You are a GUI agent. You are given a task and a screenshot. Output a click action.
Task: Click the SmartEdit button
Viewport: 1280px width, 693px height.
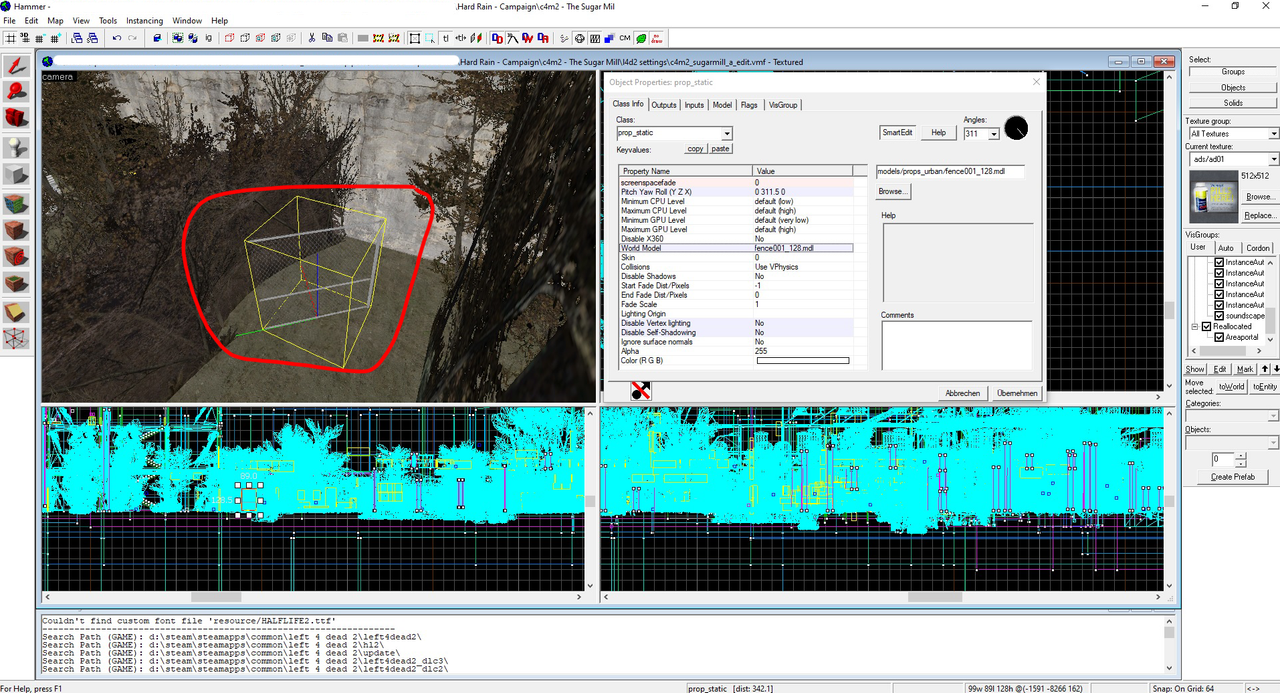tap(897, 132)
